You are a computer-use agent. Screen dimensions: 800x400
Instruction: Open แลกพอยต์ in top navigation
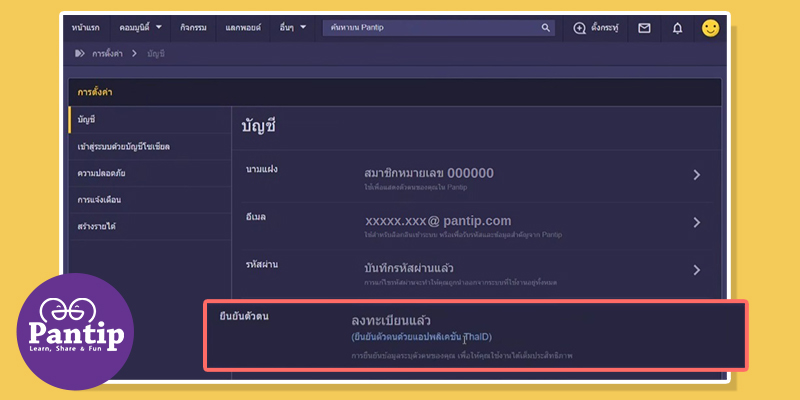(243, 28)
